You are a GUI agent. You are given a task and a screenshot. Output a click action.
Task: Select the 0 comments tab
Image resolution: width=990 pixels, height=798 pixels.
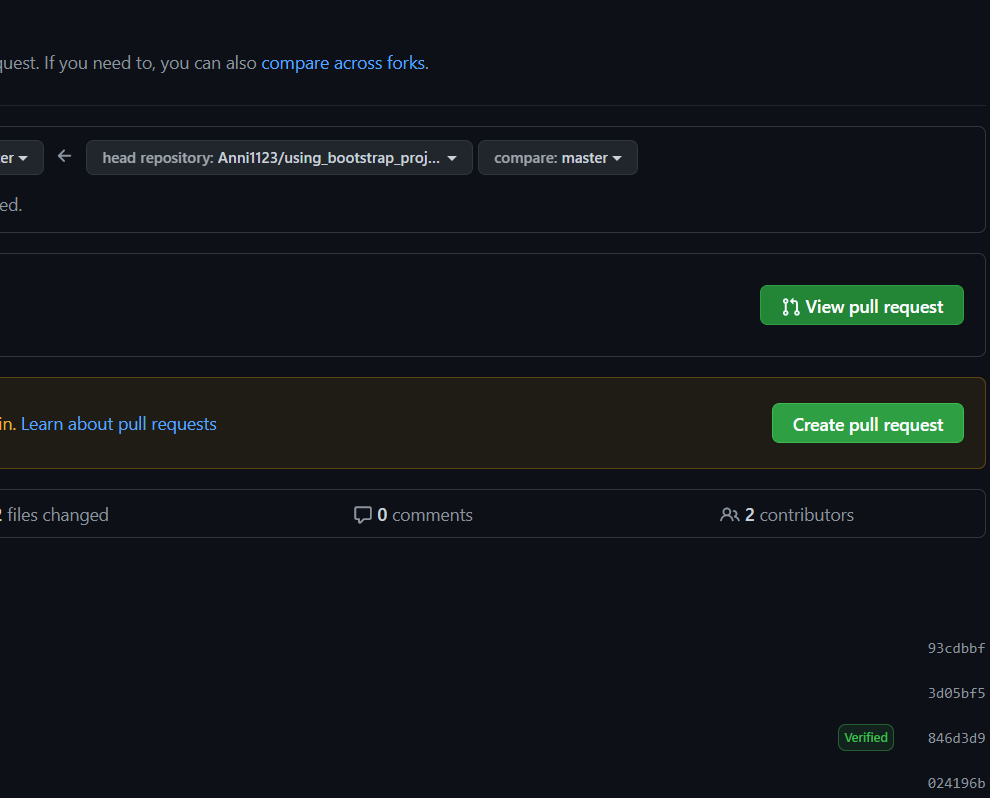coord(413,515)
